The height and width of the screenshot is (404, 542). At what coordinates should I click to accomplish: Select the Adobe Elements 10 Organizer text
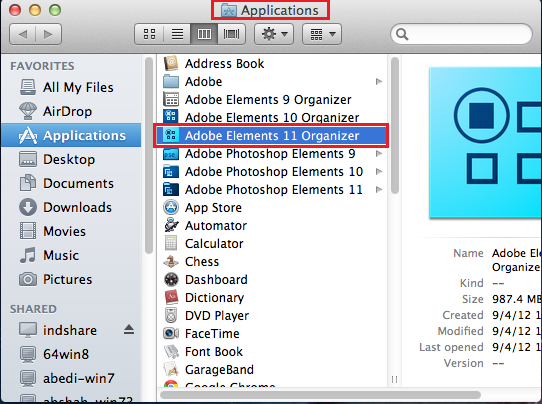(272, 118)
